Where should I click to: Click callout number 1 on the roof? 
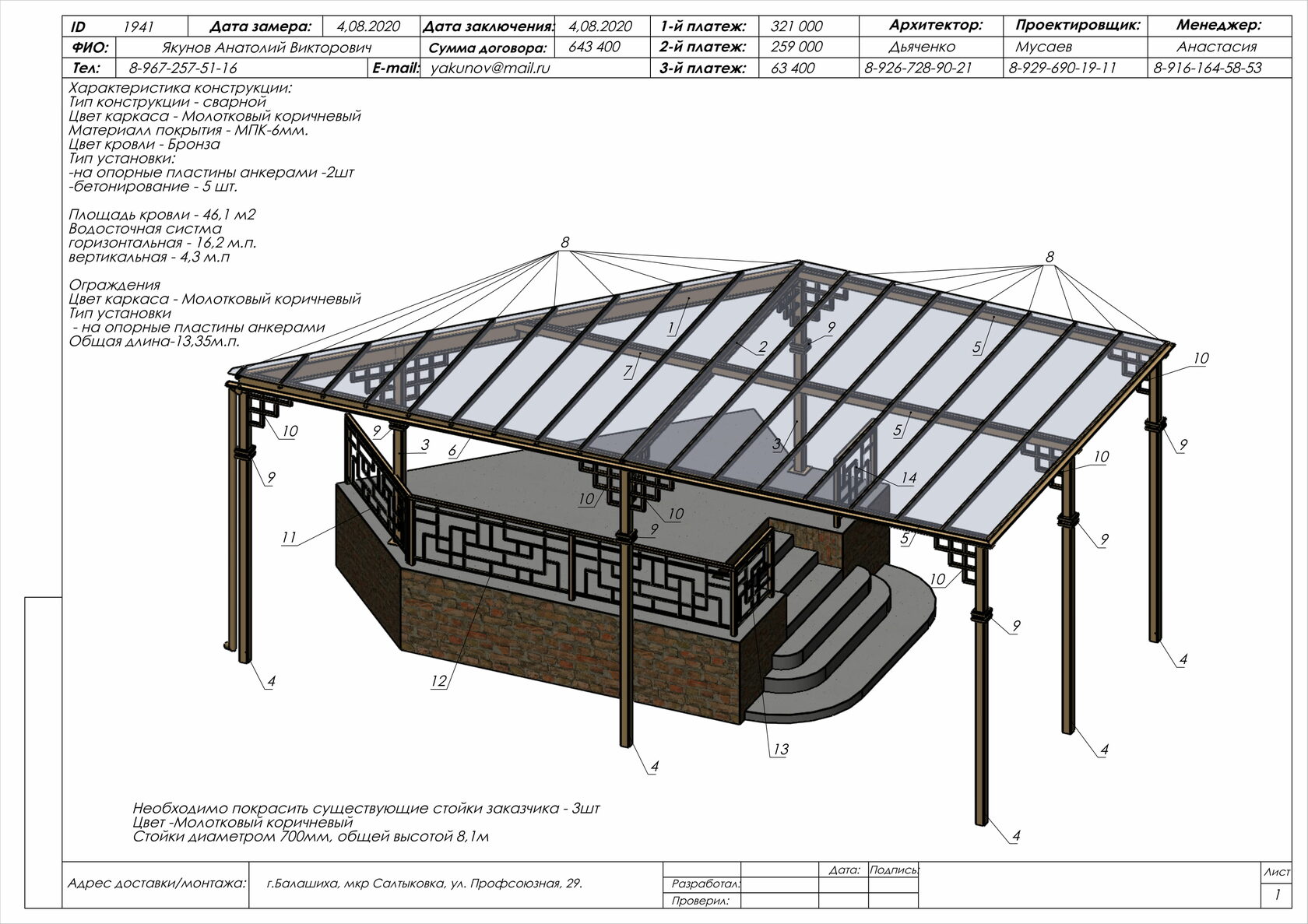coord(671,328)
